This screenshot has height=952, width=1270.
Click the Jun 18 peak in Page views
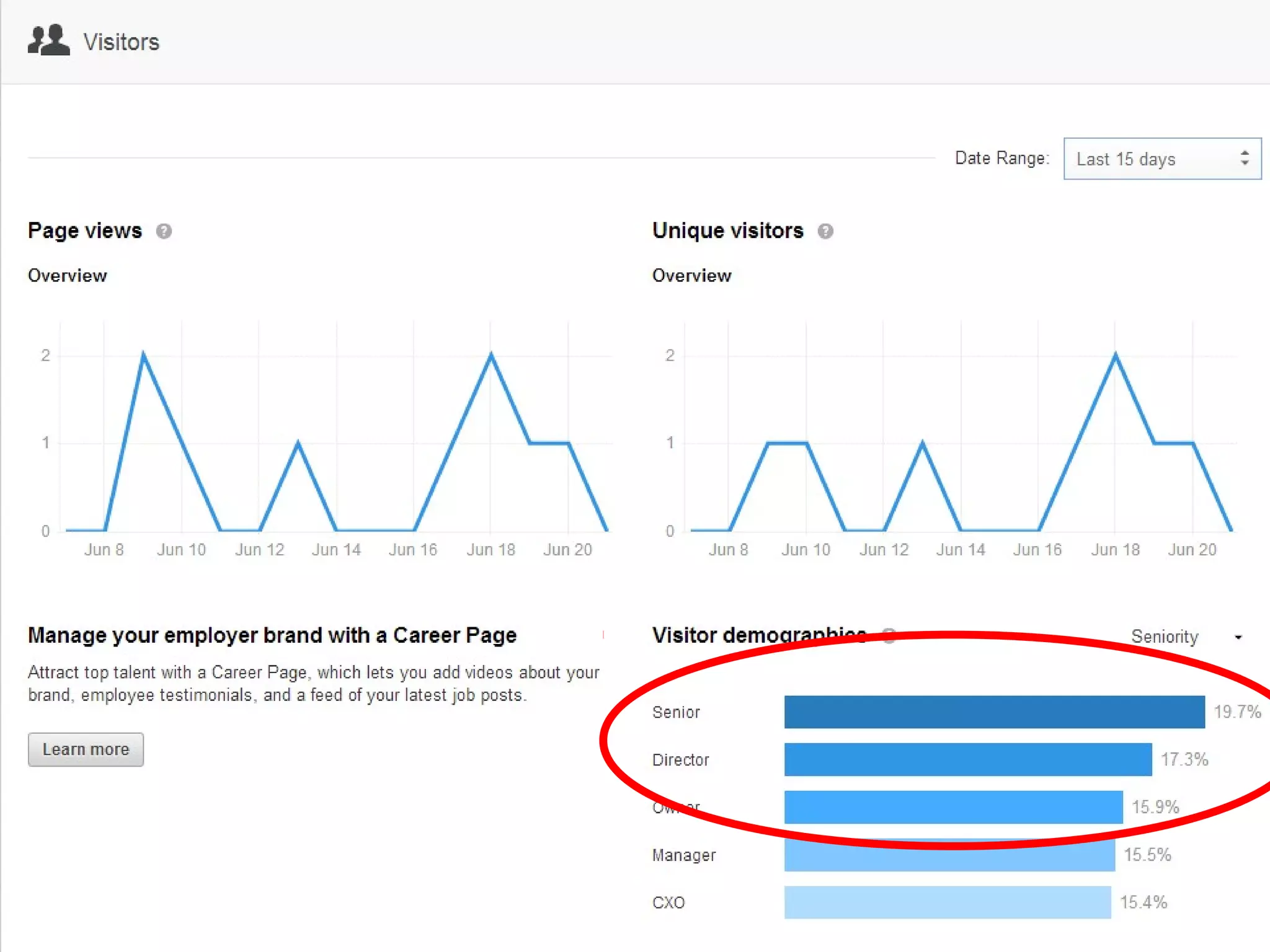(x=491, y=355)
